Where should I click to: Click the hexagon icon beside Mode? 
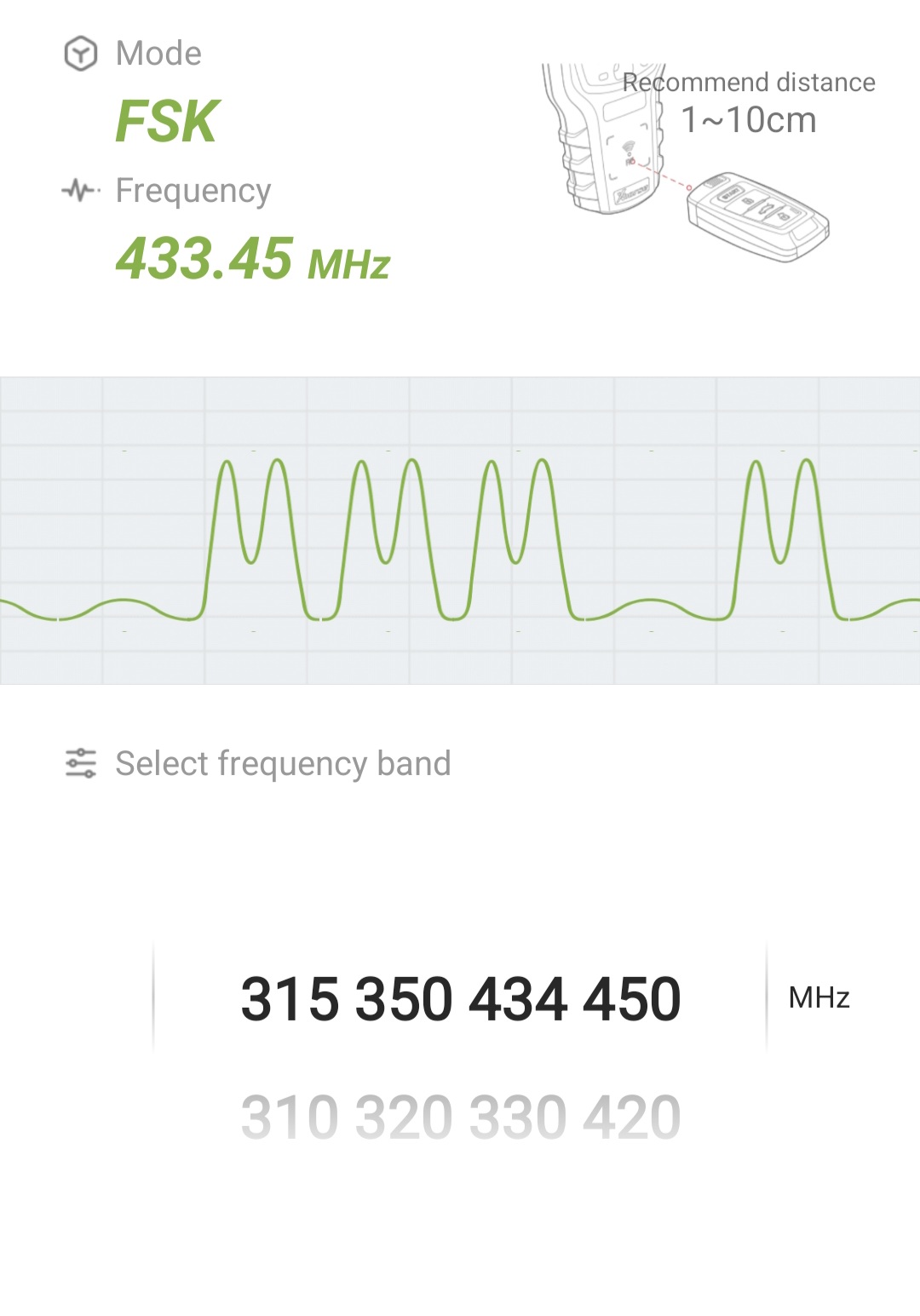81,54
